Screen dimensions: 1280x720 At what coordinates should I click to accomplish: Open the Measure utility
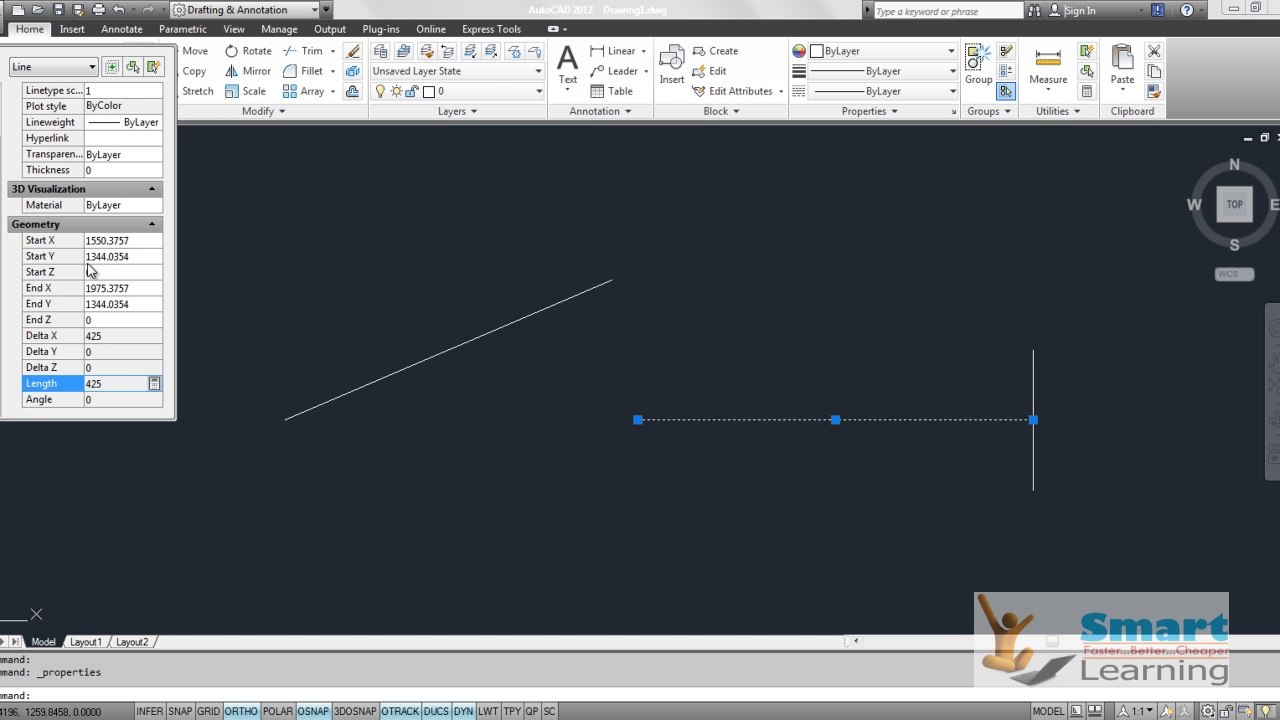point(1048,66)
